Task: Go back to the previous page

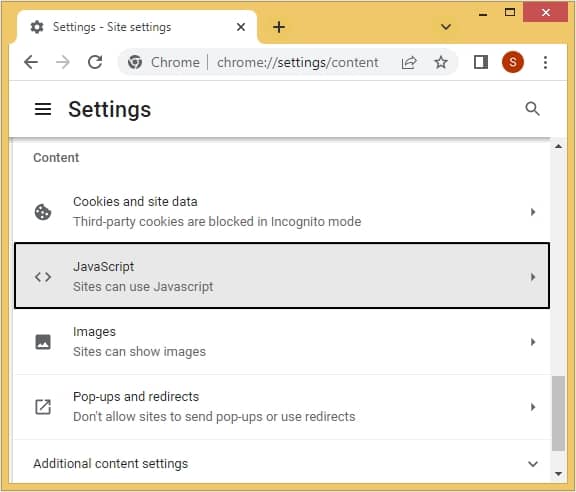Action: point(31,62)
